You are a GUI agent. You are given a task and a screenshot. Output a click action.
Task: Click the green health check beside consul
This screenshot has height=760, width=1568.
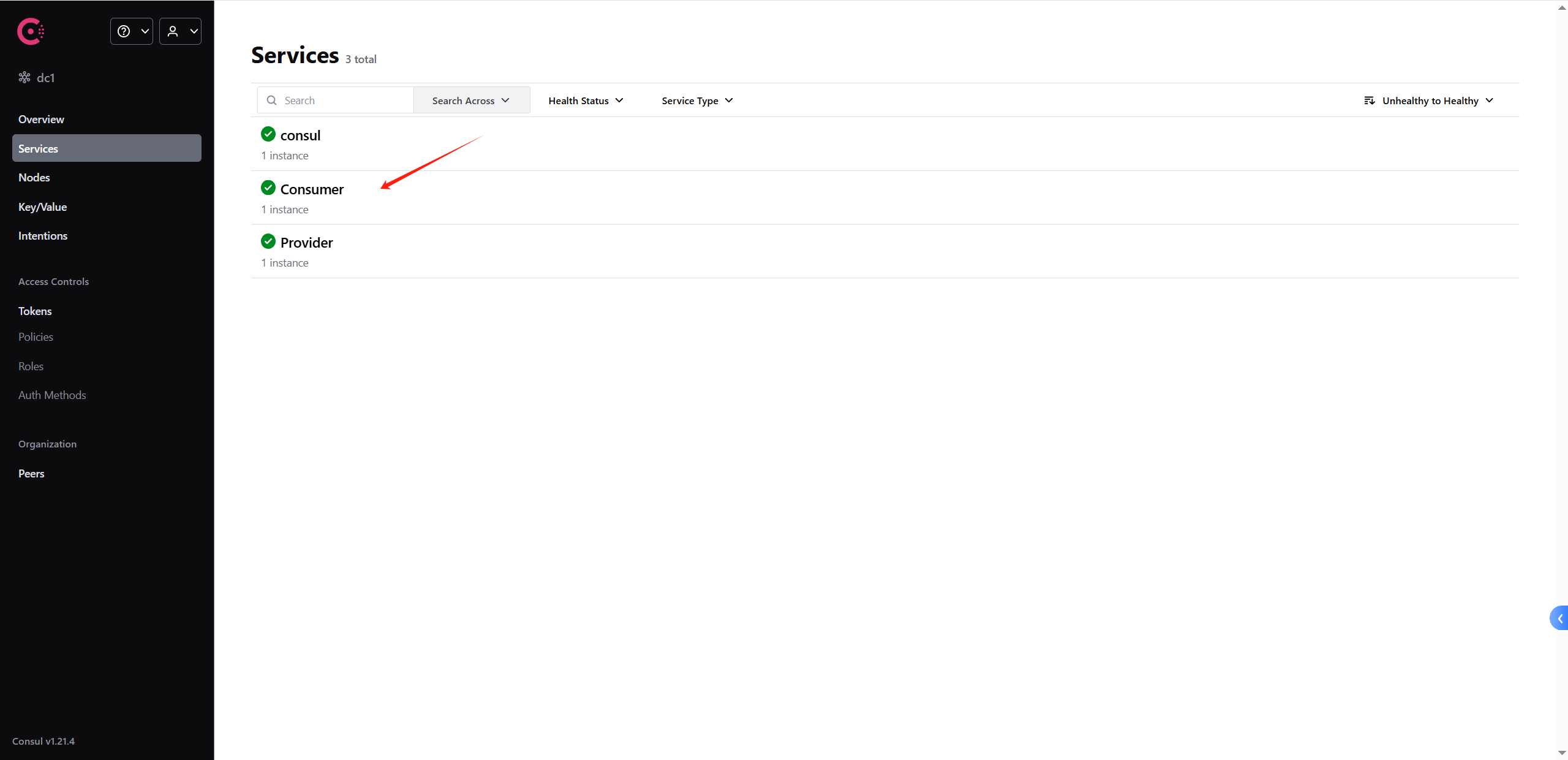pos(268,134)
